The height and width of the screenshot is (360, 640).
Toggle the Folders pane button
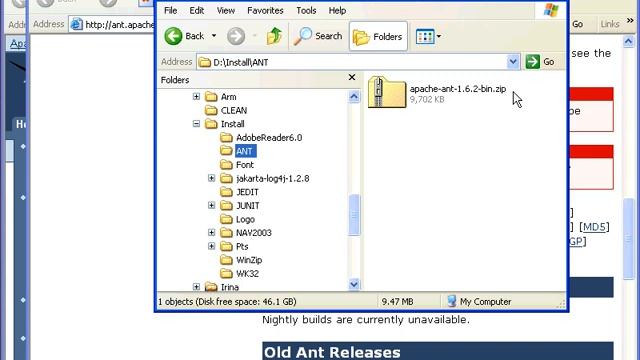pyautogui.click(x=378, y=36)
